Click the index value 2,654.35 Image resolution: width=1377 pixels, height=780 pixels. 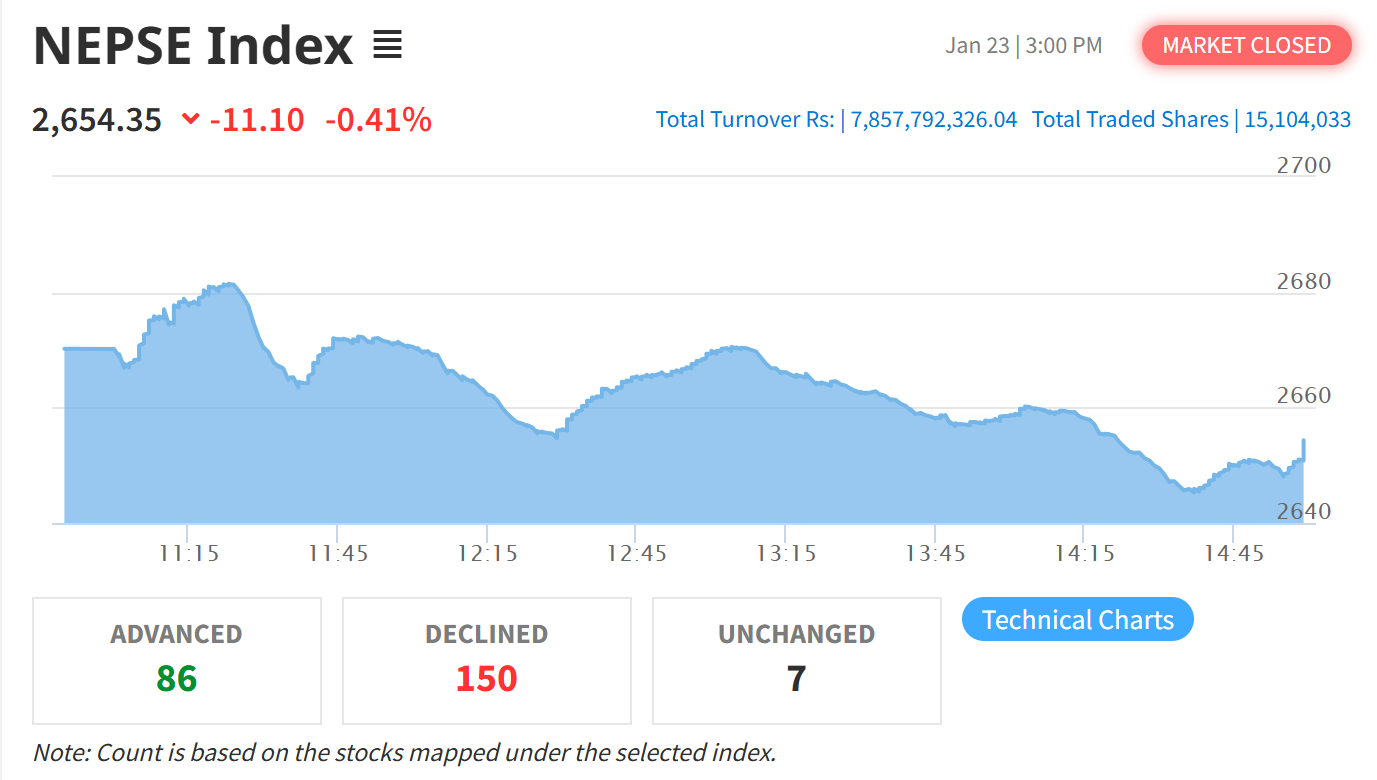[x=97, y=120]
